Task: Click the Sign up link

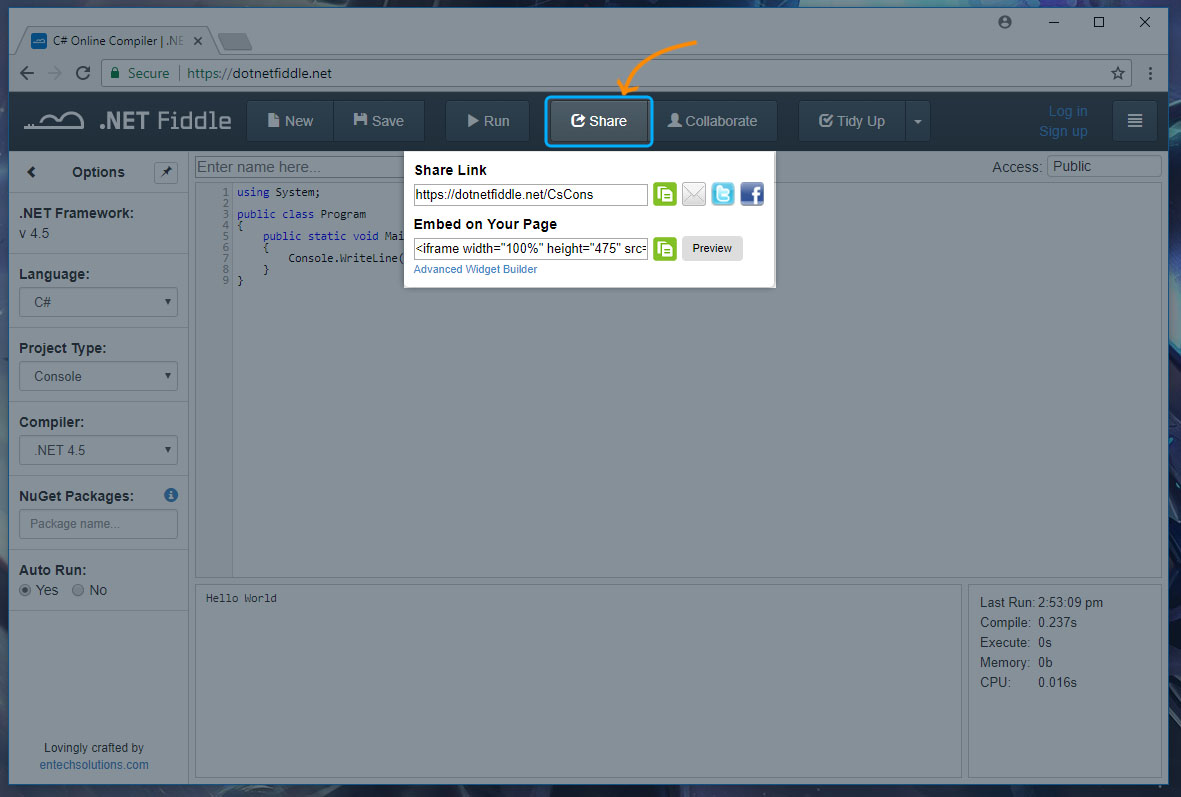Action: pyautogui.click(x=1063, y=131)
